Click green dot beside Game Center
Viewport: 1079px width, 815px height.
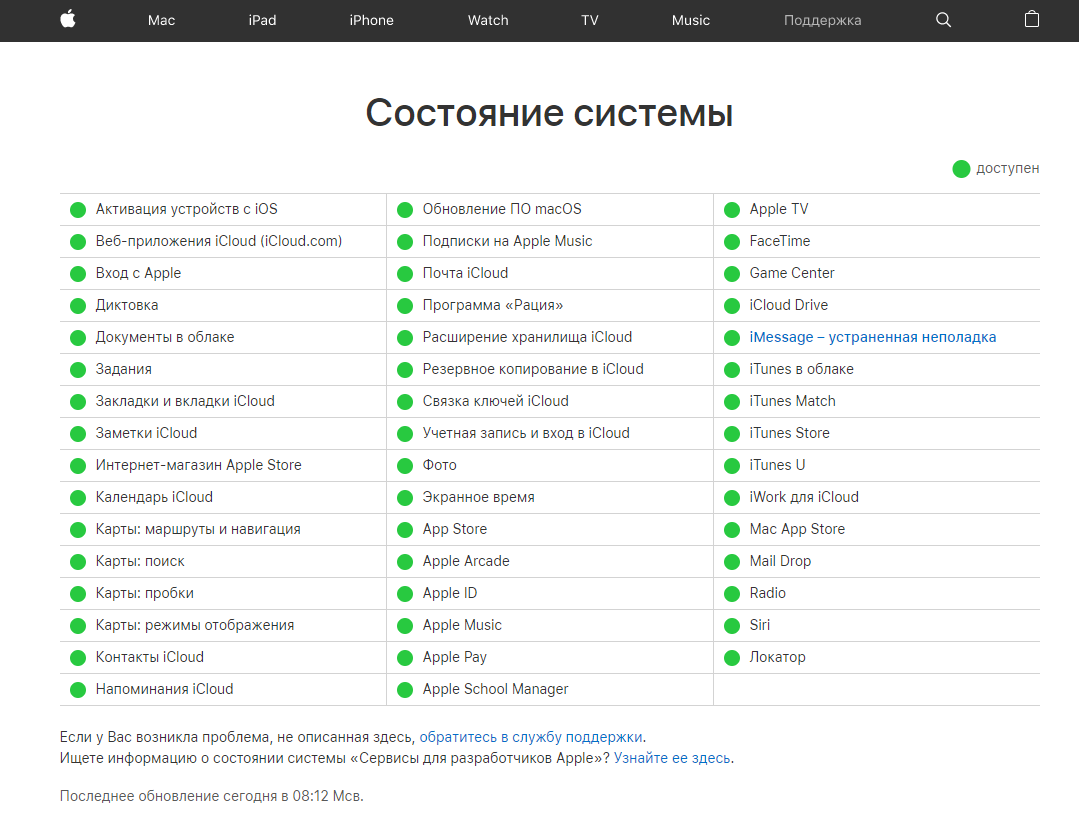(731, 274)
